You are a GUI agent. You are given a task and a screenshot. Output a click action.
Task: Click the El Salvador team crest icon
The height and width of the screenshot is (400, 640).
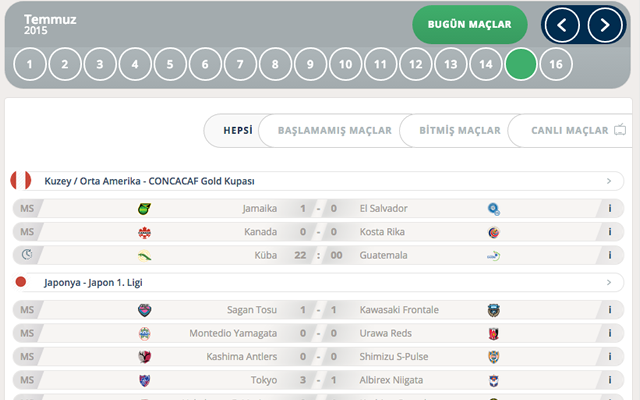(x=494, y=209)
